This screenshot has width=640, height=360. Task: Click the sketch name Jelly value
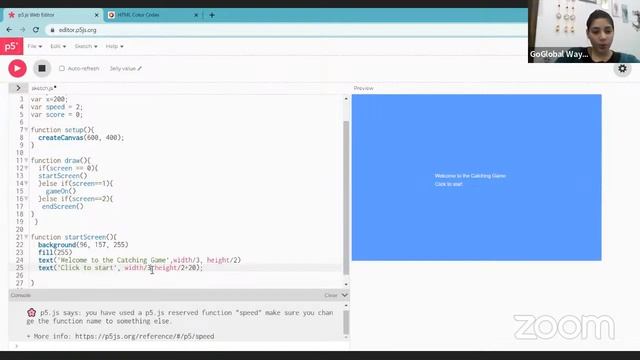click(x=122, y=69)
